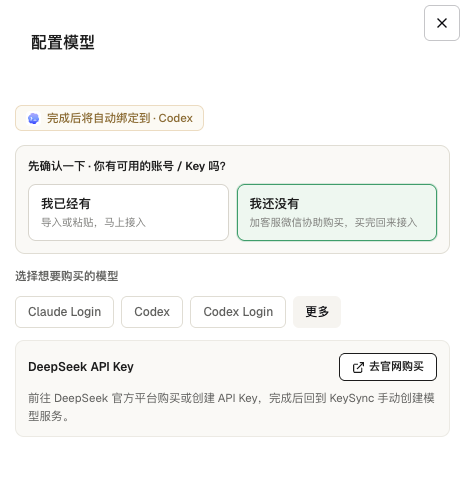Screen dimensions: 467x487
Task: Click the 导入或粘贴，马上接入 subtitle
Action: pyautogui.click(x=93, y=222)
